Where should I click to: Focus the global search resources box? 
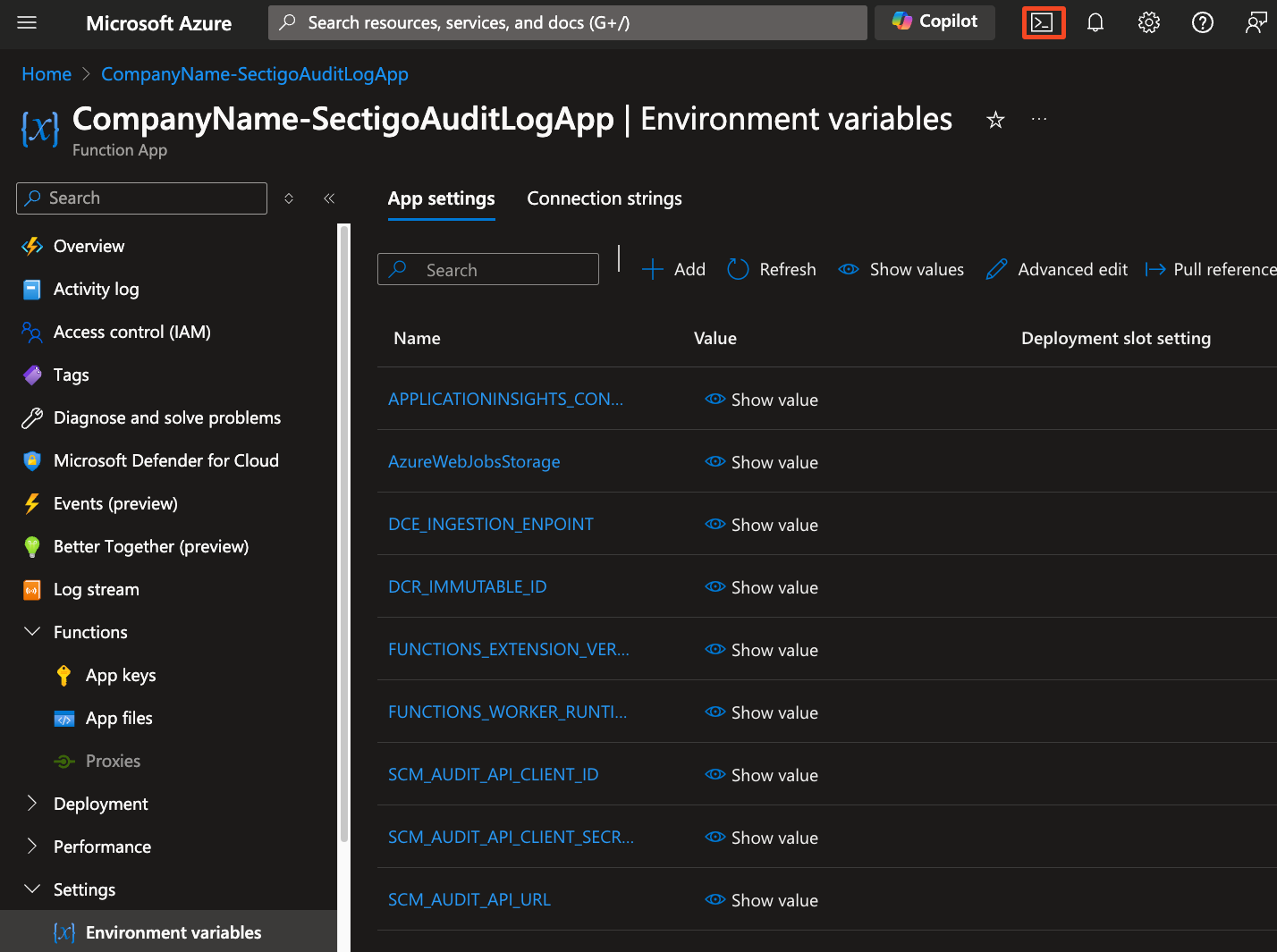tap(568, 22)
